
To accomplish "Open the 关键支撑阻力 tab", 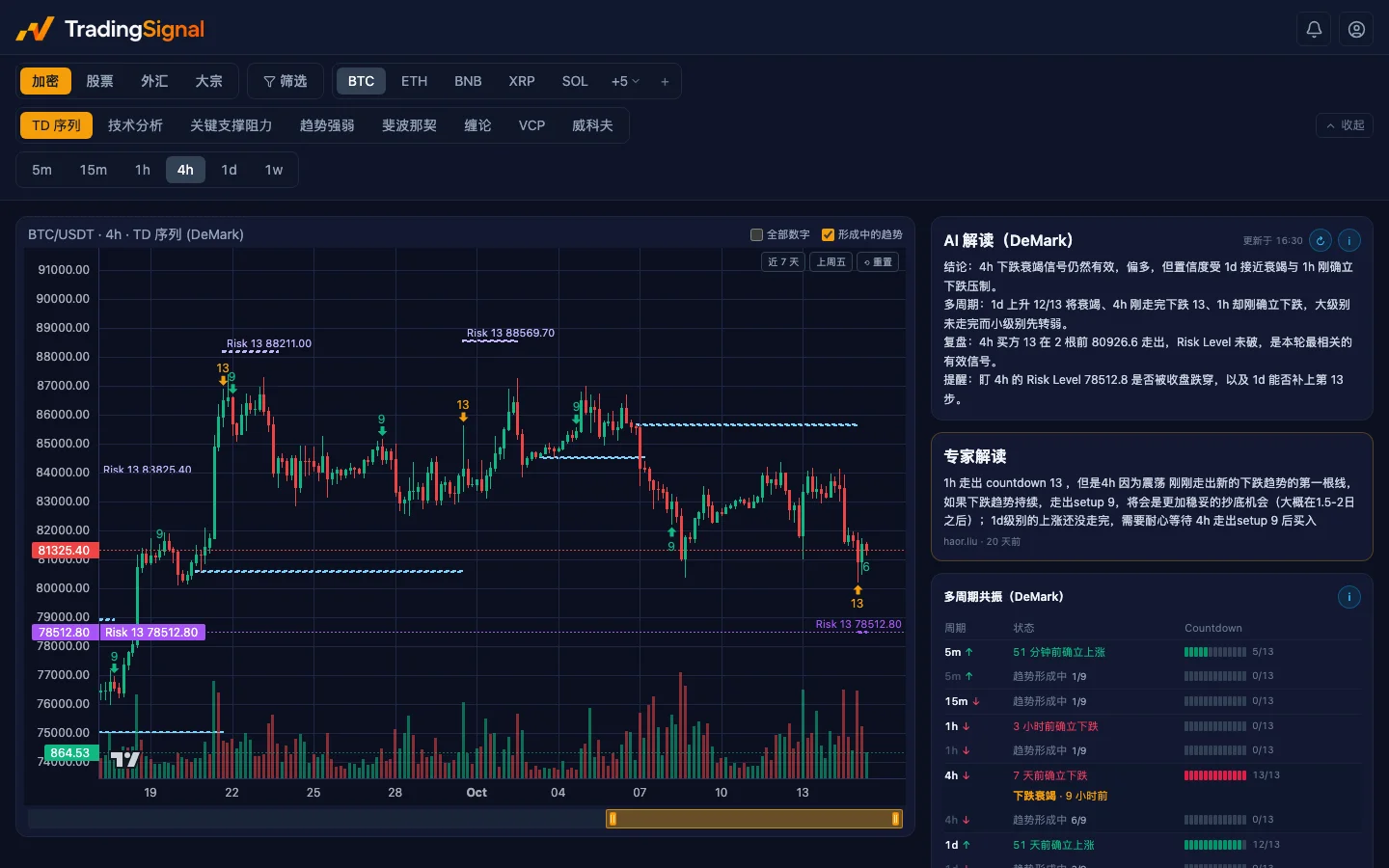I will pyautogui.click(x=231, y=125).
